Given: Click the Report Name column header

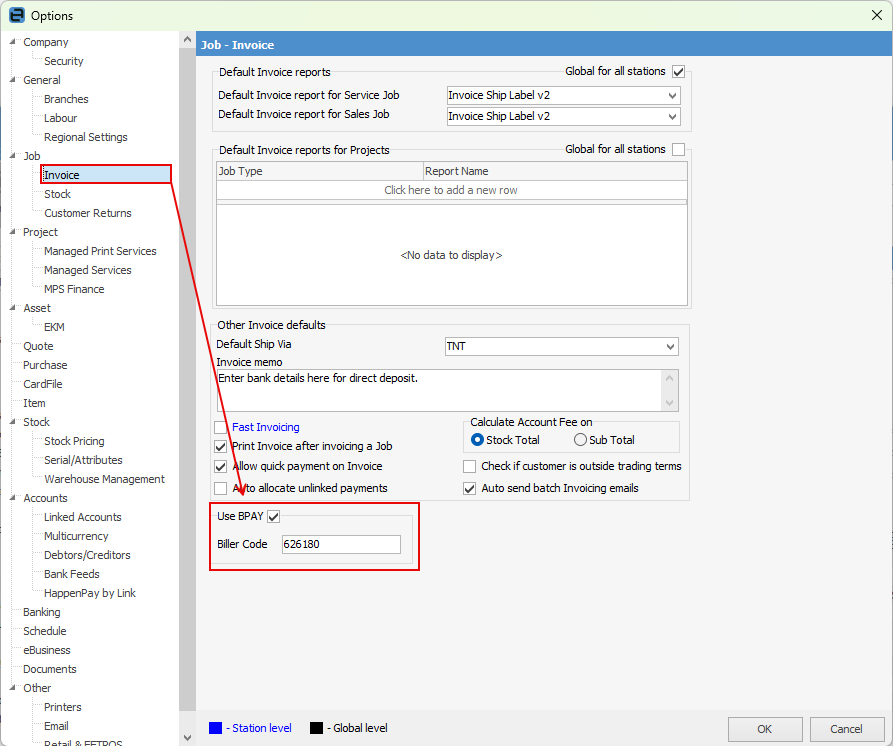Looking at the screenshot, I should click(555, 171).
